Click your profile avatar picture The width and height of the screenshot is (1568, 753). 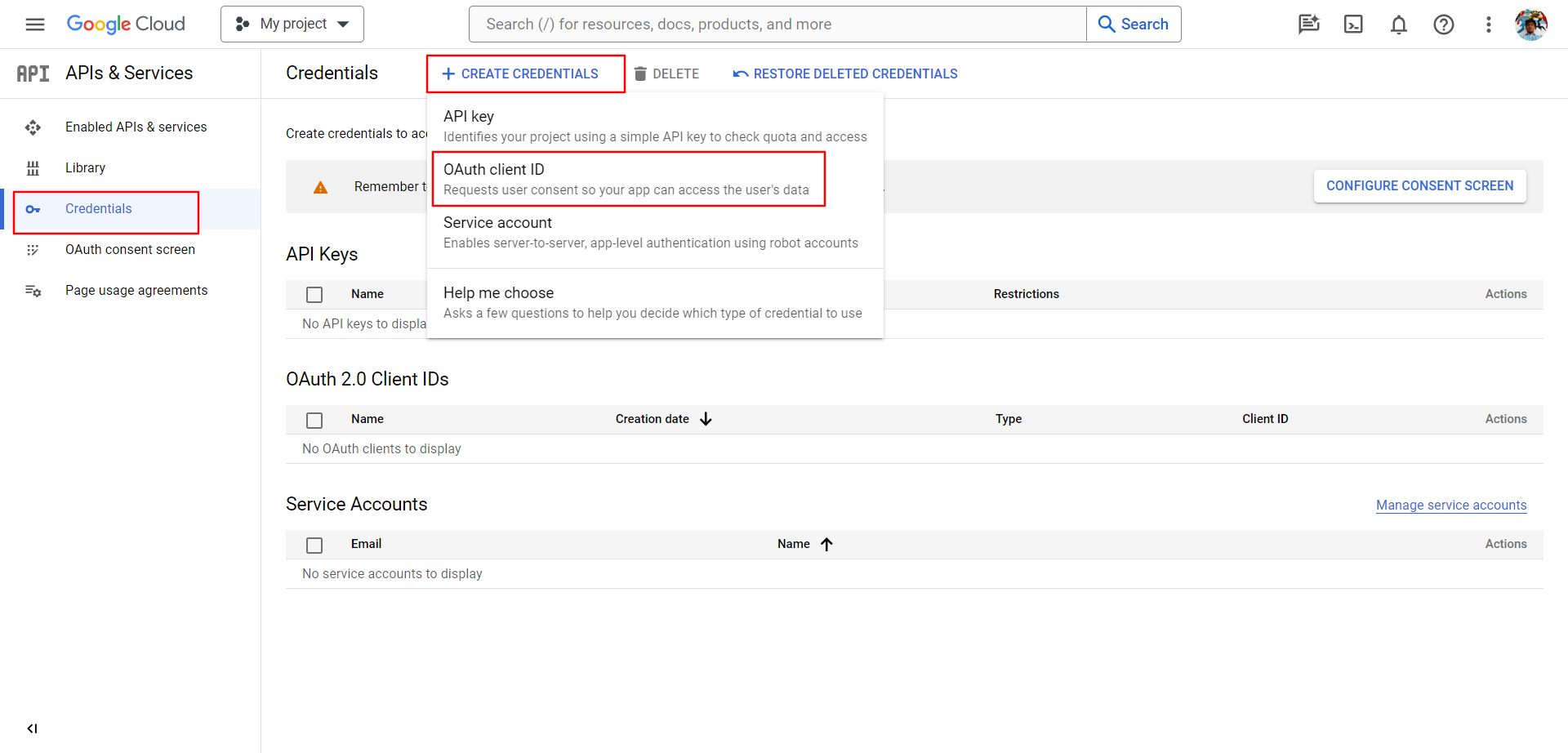pos(1532,24)
